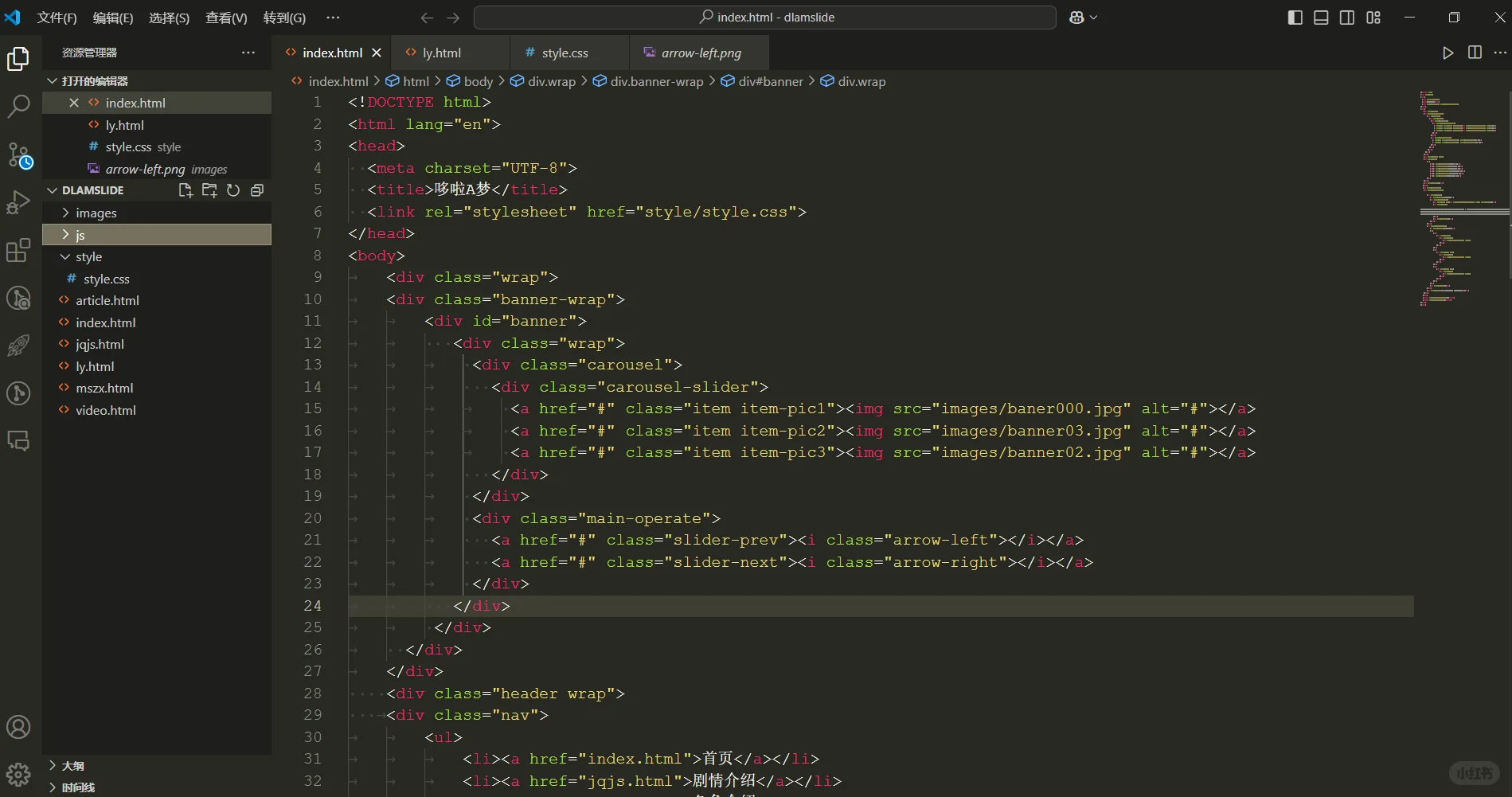
Task: Expand the js folder
Action: (65, 235)
